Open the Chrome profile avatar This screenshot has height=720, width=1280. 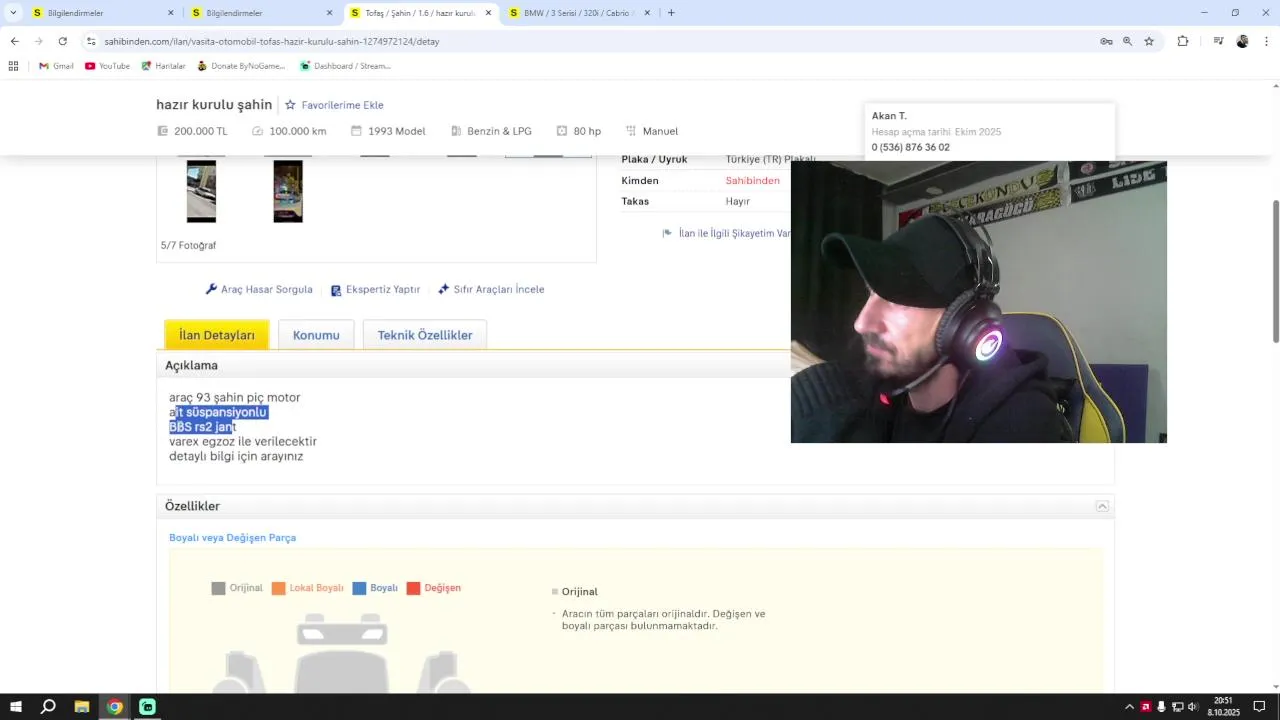(x=1242, y=41)
